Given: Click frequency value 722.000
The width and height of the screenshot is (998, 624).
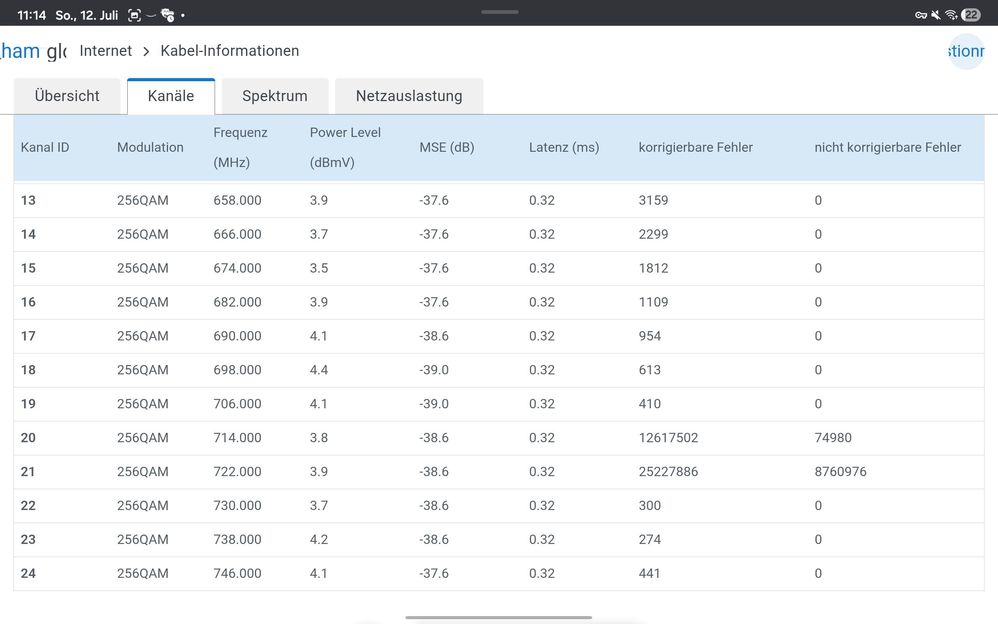Looking at the screenshot, I should click(237, 472).
